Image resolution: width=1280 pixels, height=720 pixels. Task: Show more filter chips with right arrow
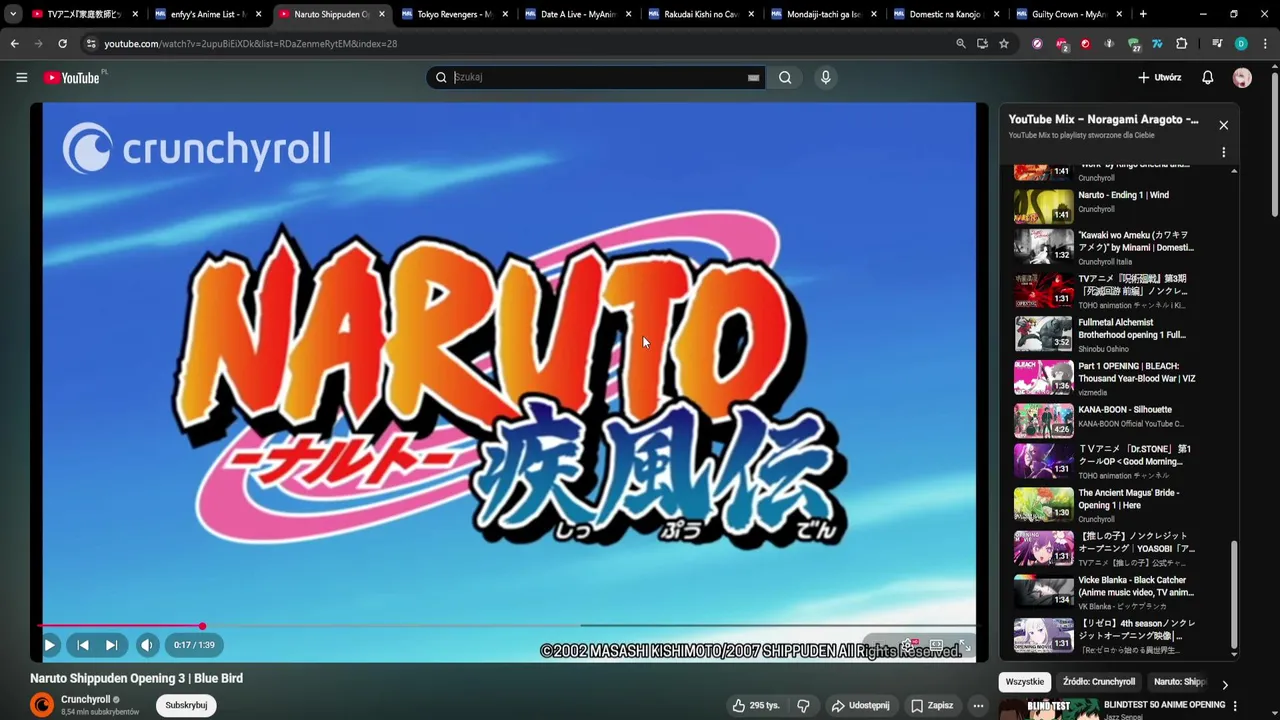(1224, 684)
